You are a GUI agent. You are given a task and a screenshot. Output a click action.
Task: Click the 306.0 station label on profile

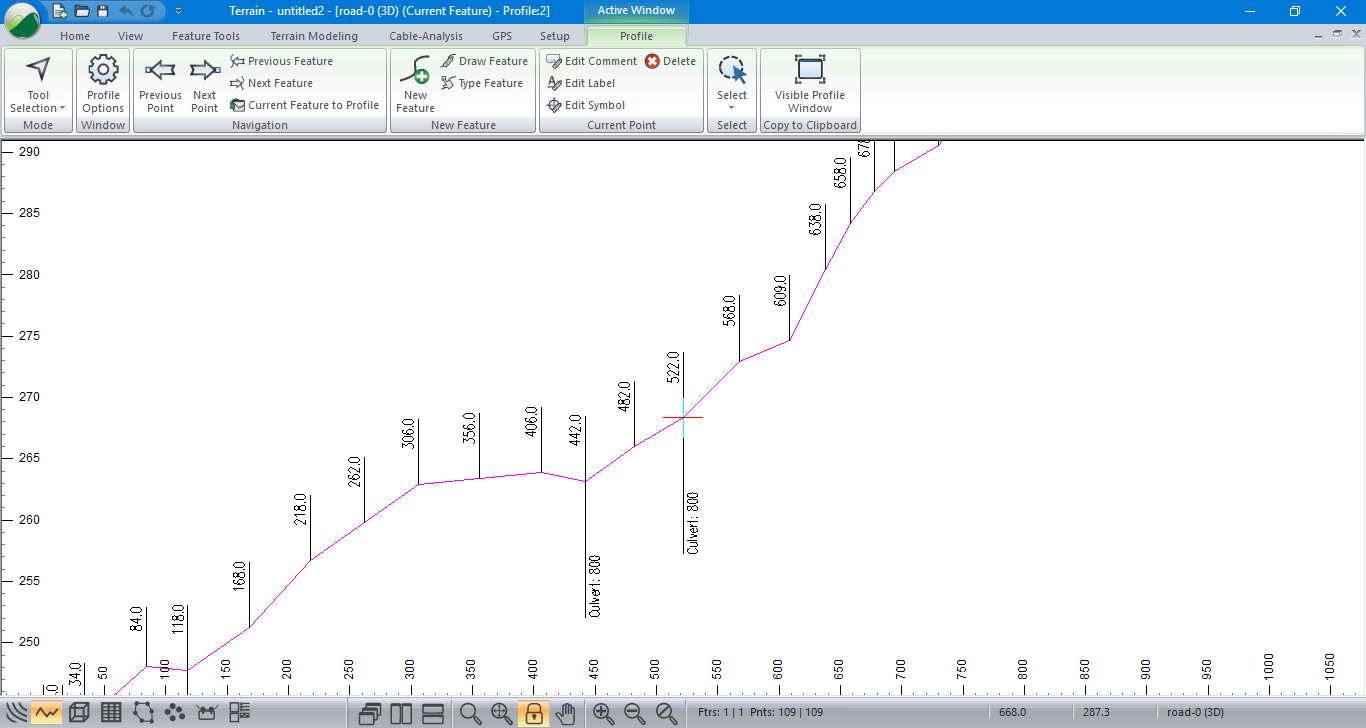click(408, 433)
